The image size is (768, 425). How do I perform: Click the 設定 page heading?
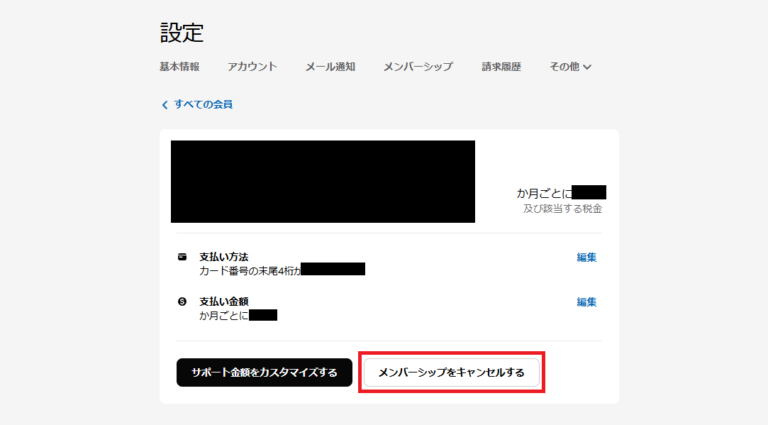182,32
